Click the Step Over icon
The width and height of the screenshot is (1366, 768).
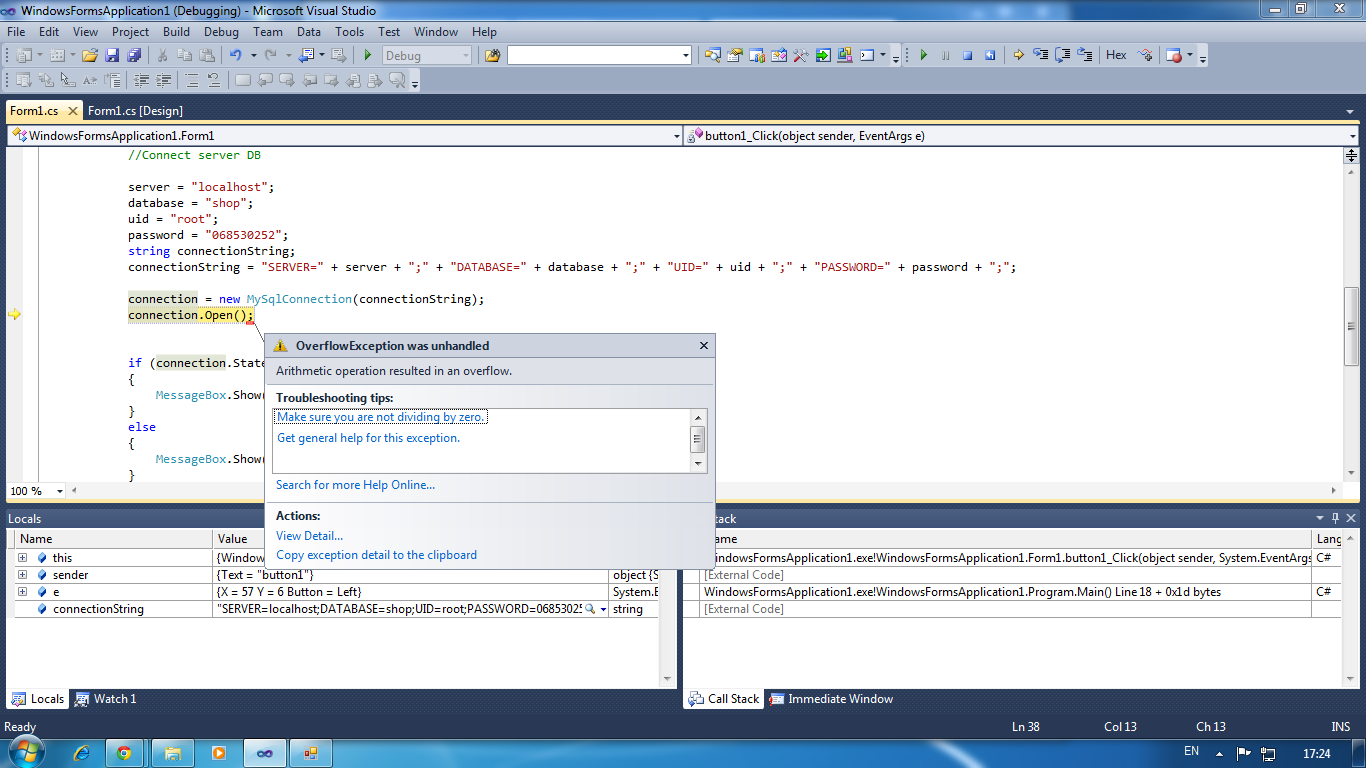tap(1063, 55)
